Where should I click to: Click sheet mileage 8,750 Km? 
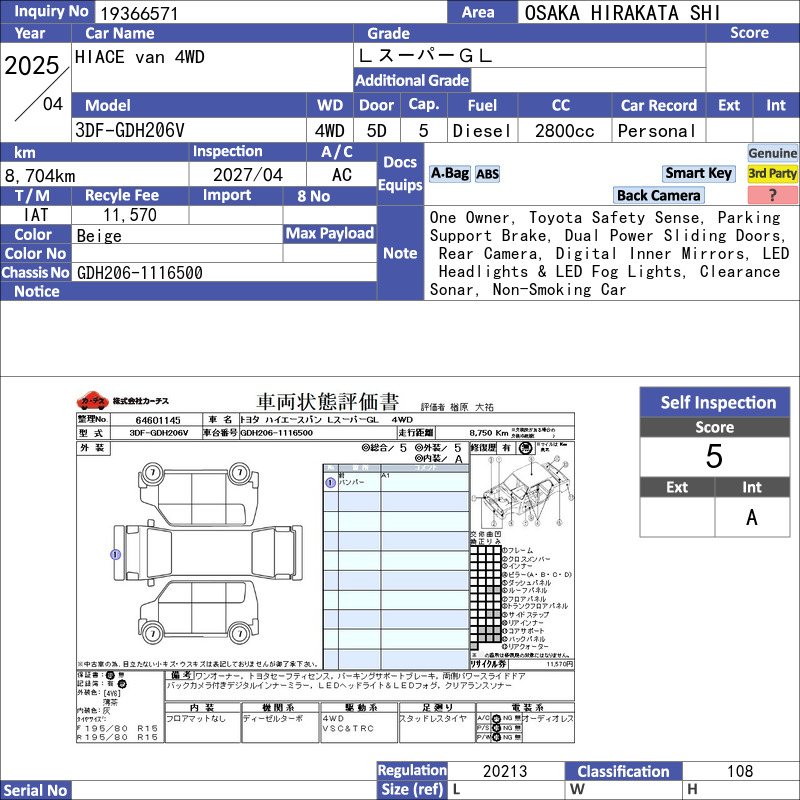tap(489, 433)
